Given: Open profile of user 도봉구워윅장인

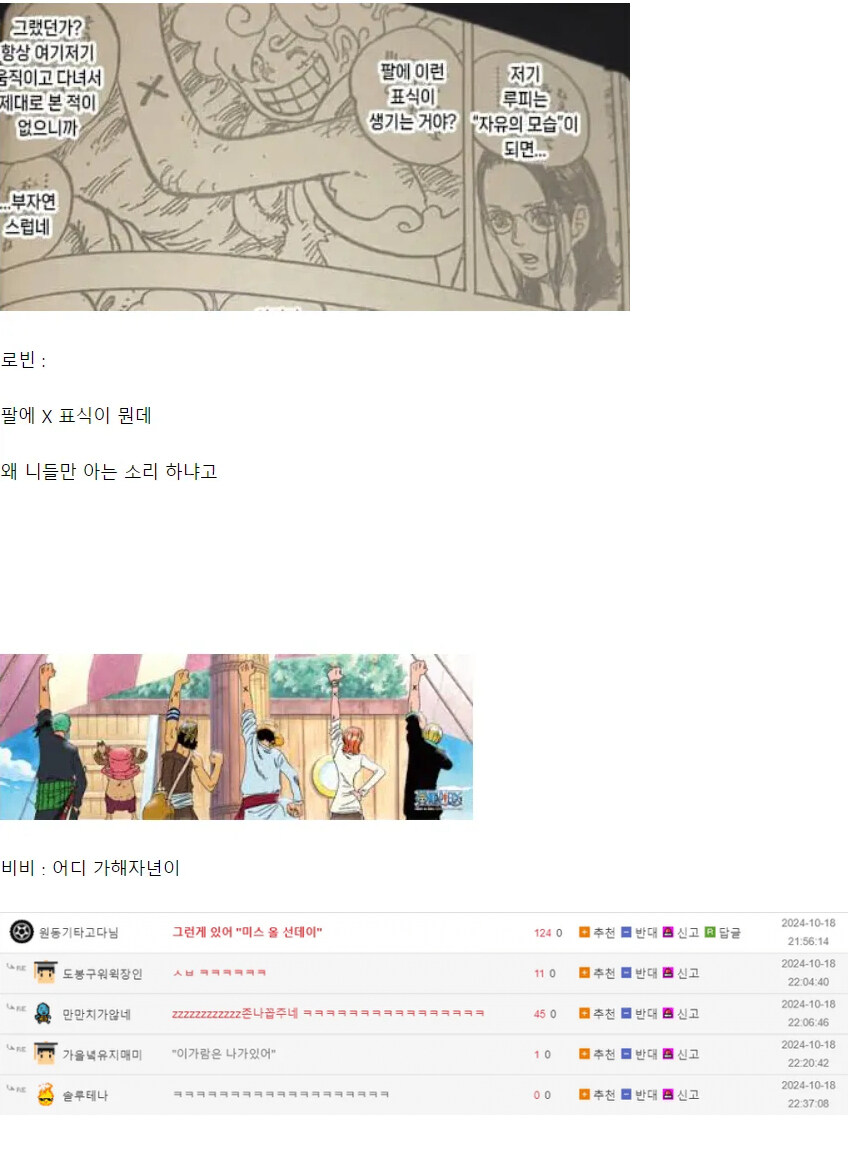Looking at the screenshot, I should [x=102, y=974].
